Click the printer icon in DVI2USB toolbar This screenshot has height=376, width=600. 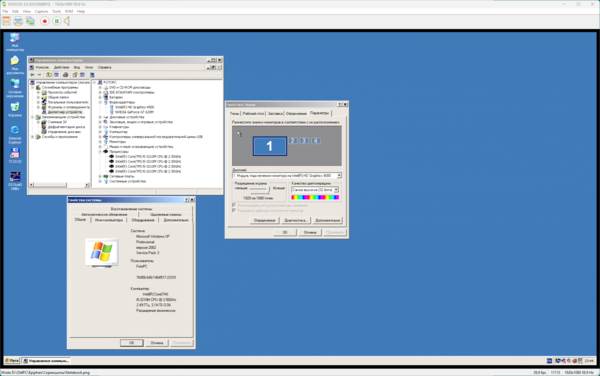tap(18, 21)
